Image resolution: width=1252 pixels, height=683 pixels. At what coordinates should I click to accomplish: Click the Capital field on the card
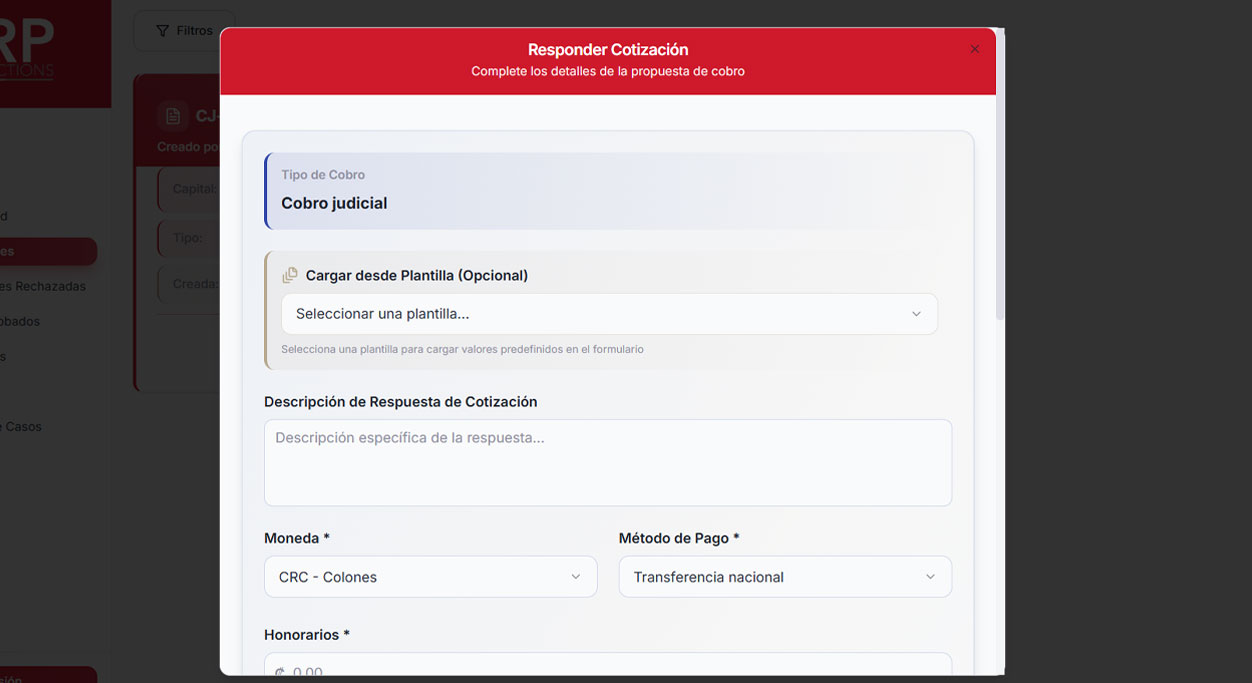[190, 189]
